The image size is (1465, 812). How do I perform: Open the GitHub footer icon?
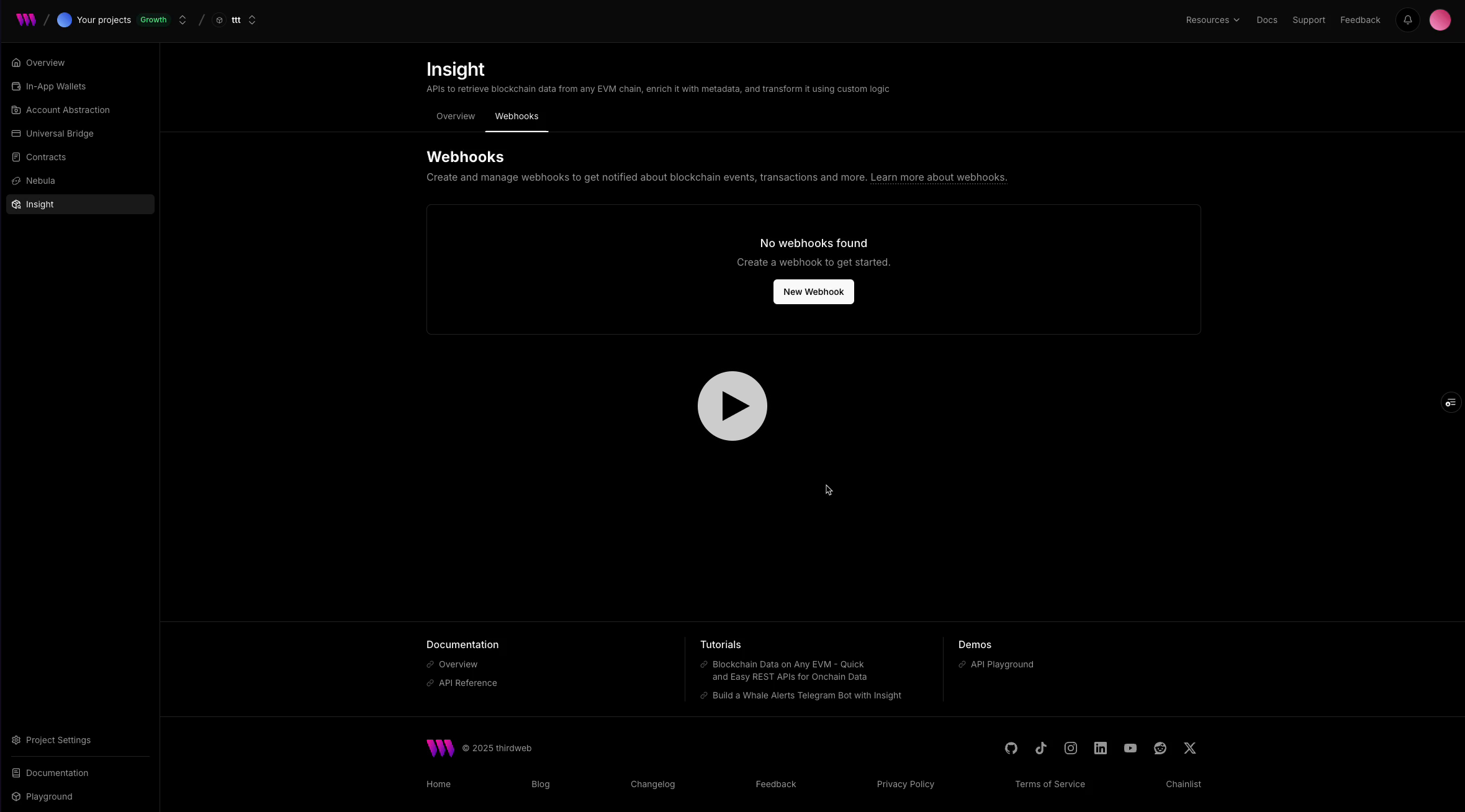click(1011, 748)
